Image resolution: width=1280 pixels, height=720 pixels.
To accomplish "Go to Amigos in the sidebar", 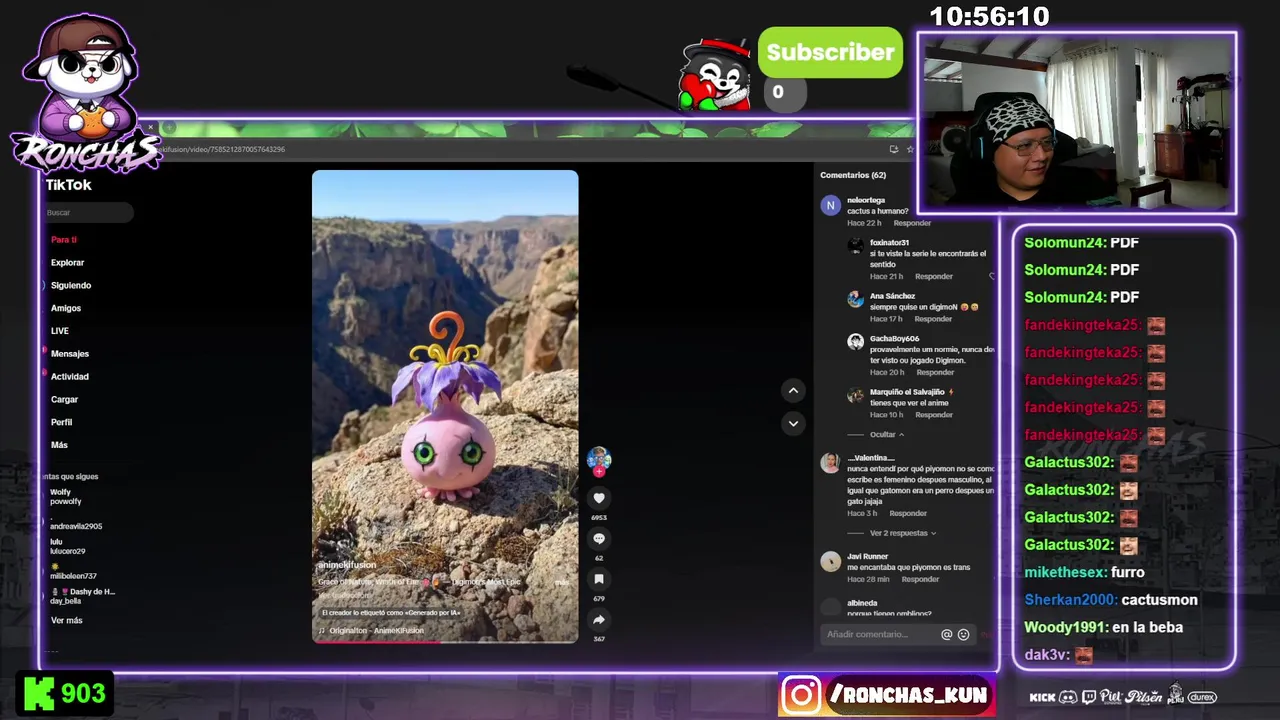I will [66, 308].
